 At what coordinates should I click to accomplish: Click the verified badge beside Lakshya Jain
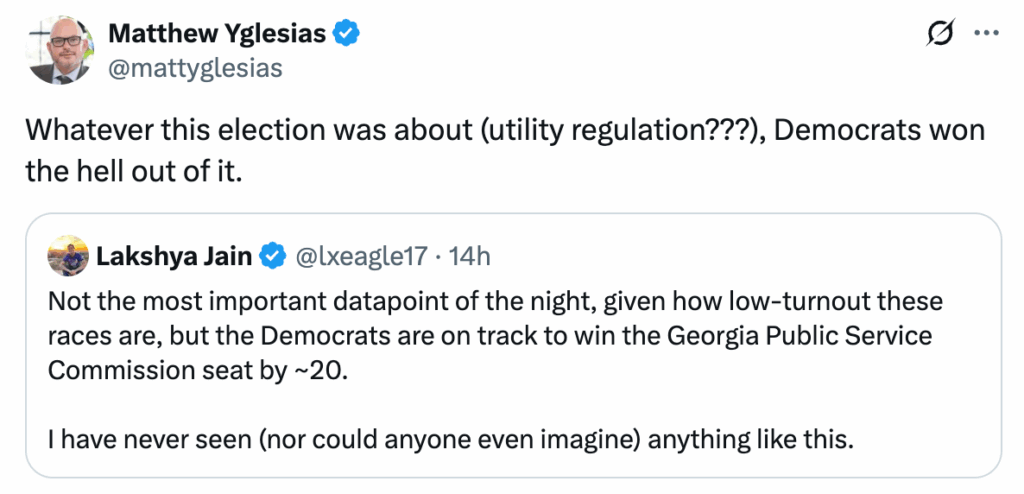(271, 258)
